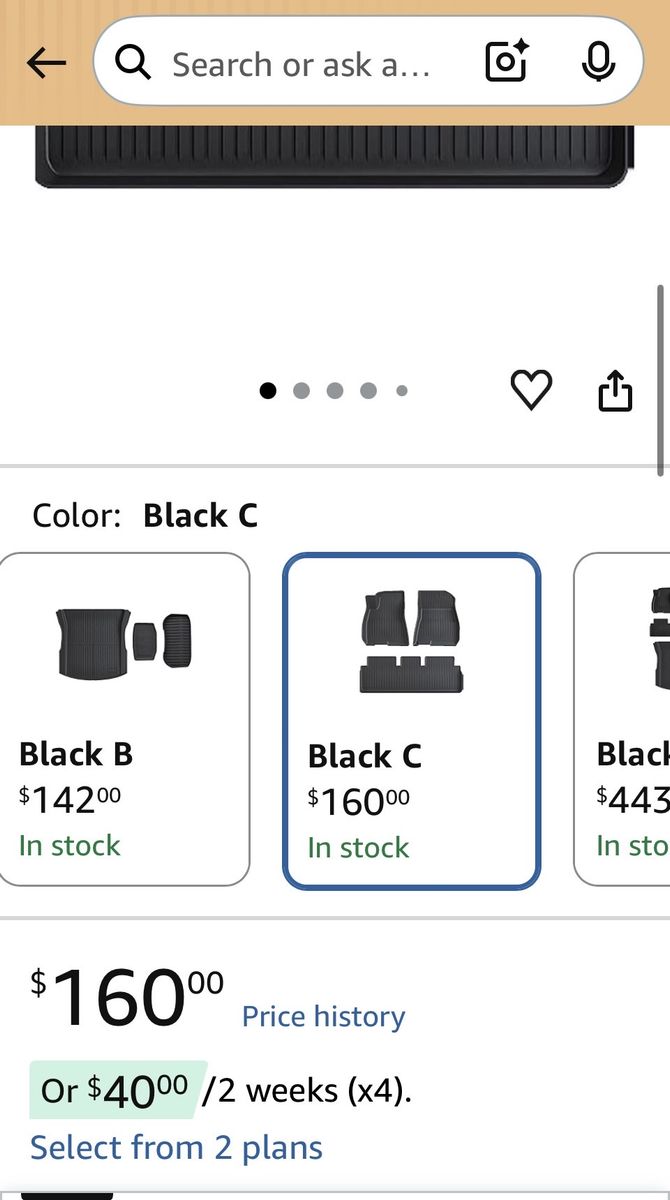Focus the Search or ask input field
The height and width of the screenshot is (1200, 670).
pos(300,64)
